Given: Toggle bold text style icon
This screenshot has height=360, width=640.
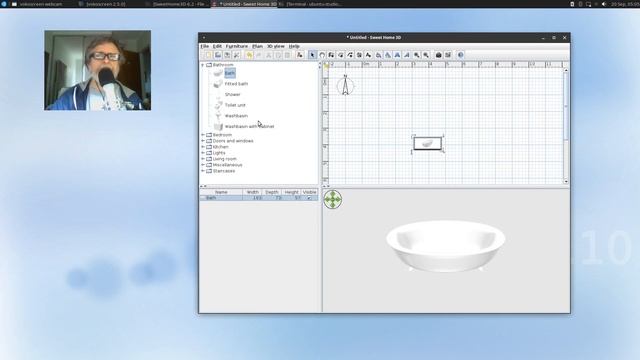Looking at the screenshot, I should coord(397,55).
